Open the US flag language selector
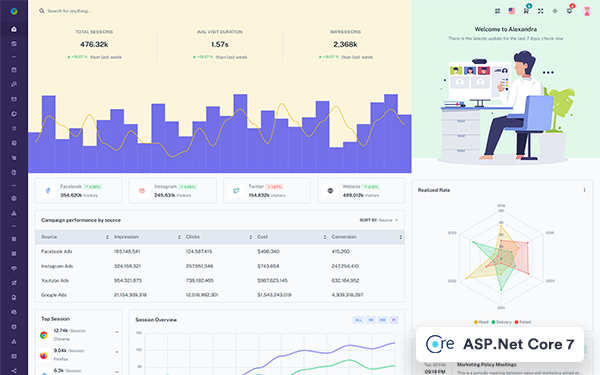 512,11
